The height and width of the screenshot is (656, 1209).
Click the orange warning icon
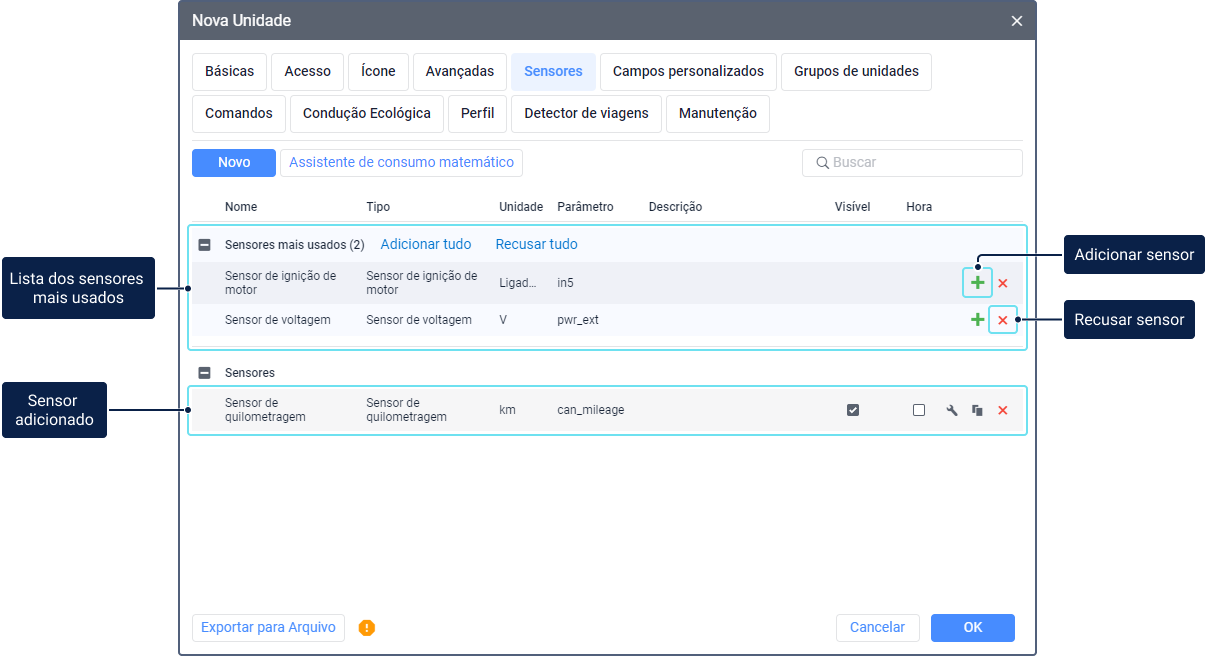click(x=367, y=628)
